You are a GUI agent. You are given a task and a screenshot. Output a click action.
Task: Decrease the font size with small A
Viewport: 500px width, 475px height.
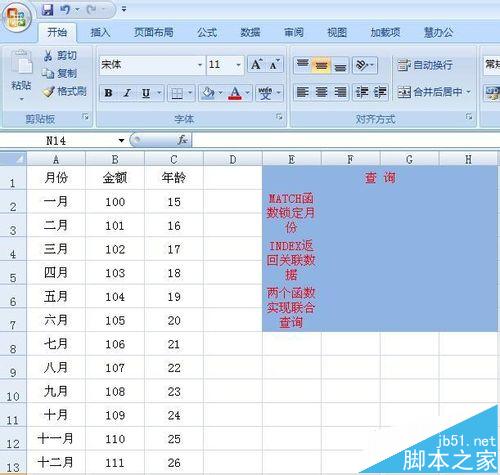pos(274,64)
